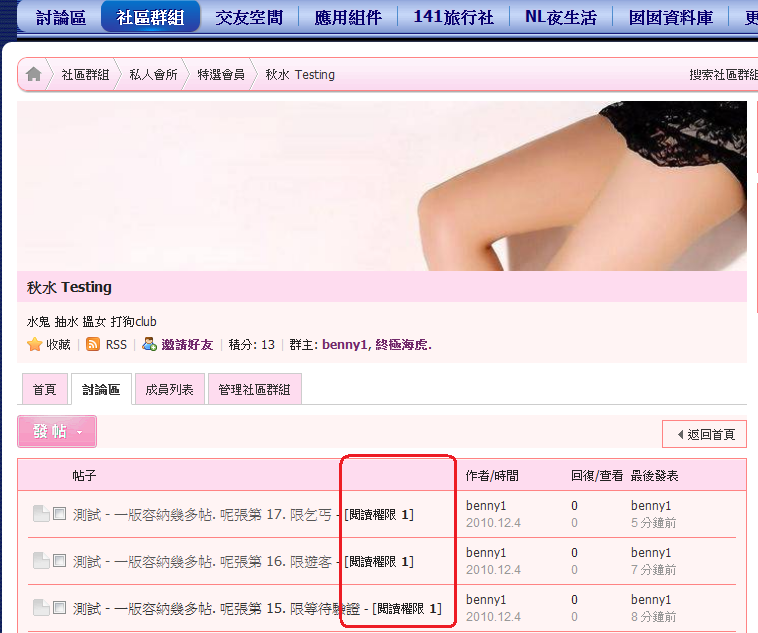Switch to the 討論區 group tab

tap(101, 389)
